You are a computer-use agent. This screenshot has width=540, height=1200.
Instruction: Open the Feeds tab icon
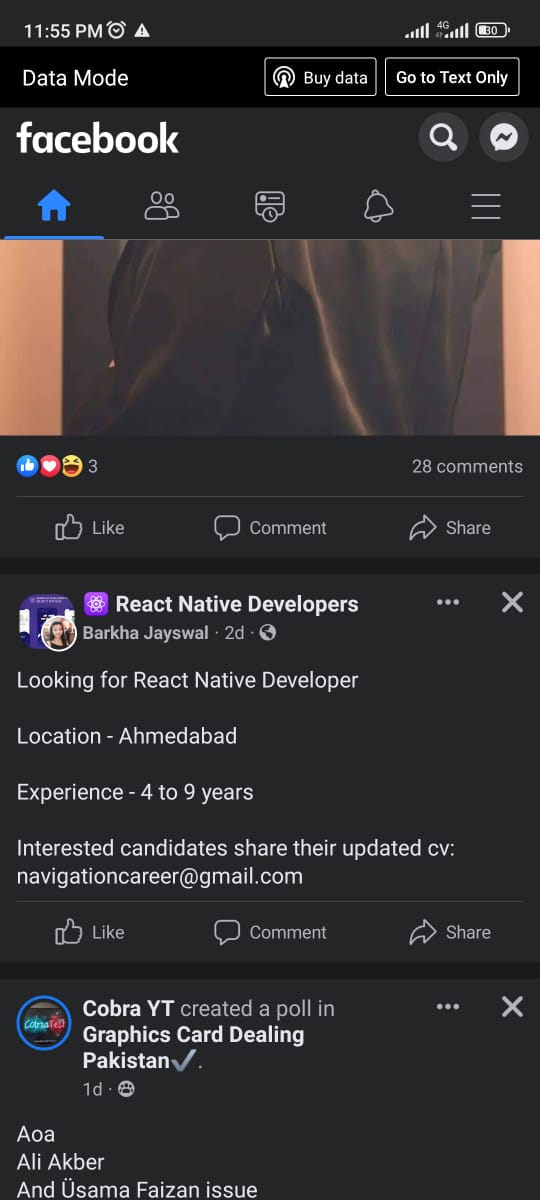(x=270, y=206)
